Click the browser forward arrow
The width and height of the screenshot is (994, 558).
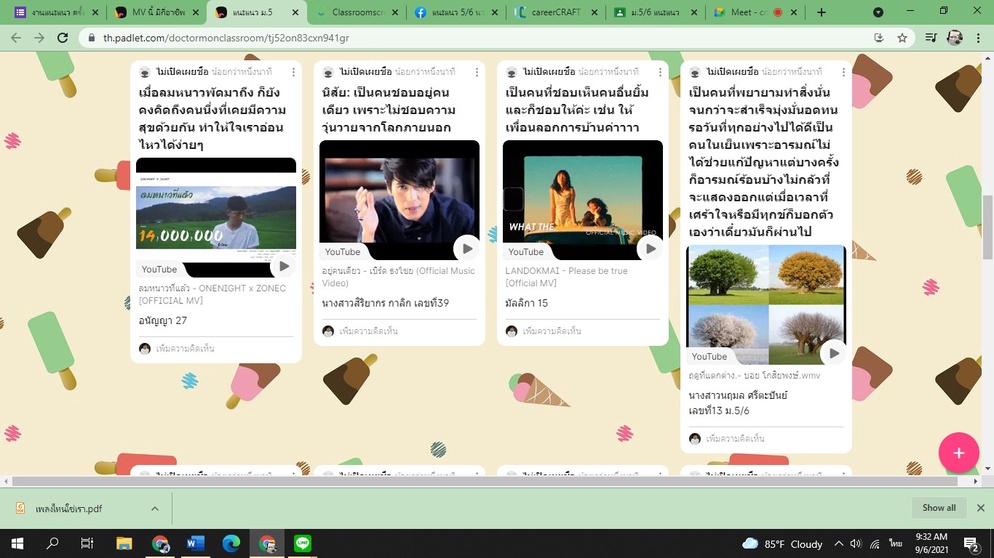pos(39,38)
